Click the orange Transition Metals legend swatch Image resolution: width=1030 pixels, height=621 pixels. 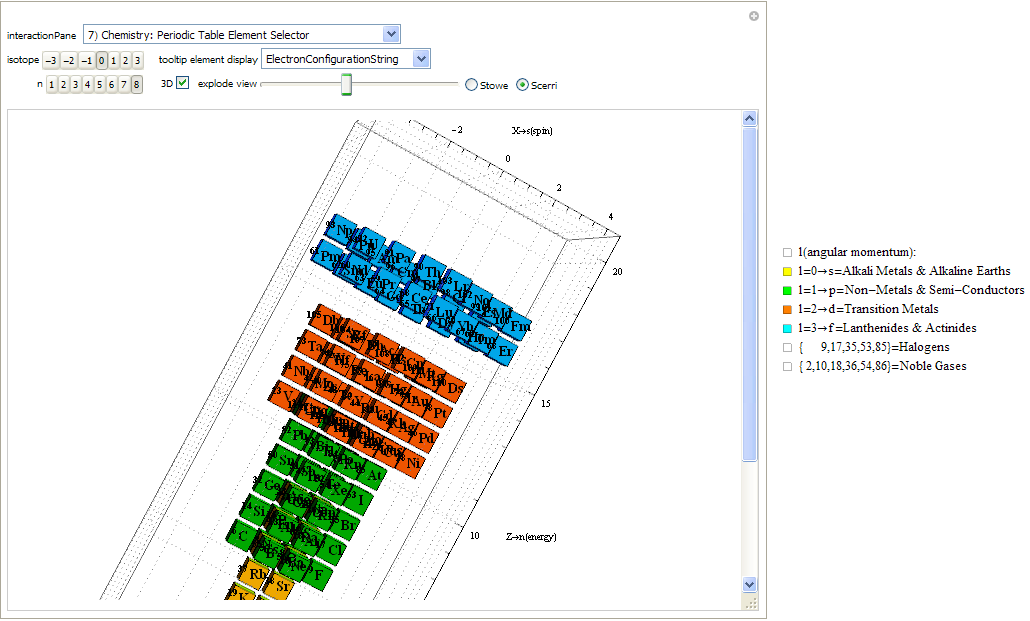click(x=788, y=309)
